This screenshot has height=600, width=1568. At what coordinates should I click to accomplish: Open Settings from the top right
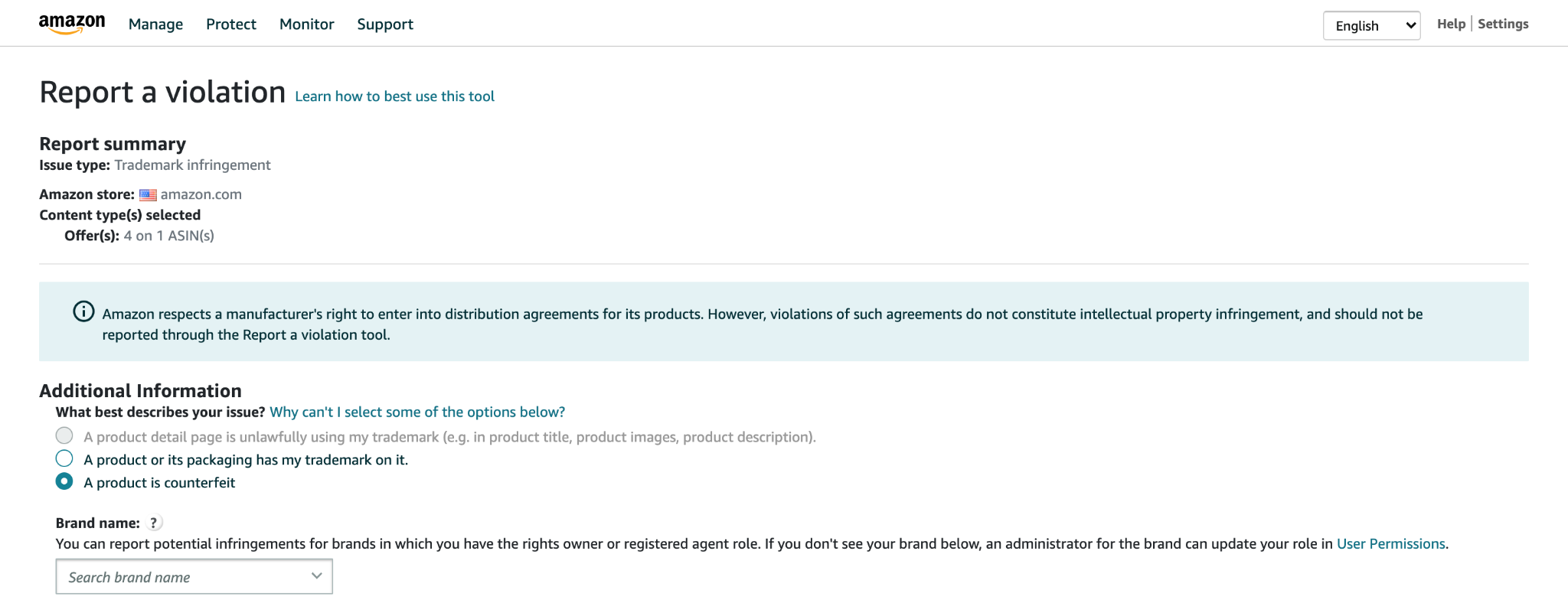click(1503, 24)
